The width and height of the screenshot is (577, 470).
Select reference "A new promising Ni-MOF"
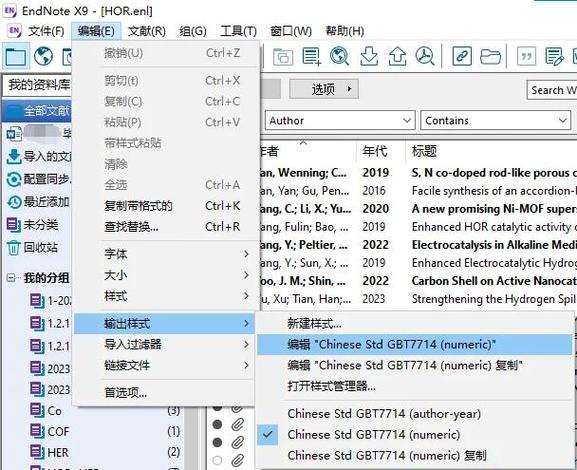pyautogui.click(x=493, y=209)
